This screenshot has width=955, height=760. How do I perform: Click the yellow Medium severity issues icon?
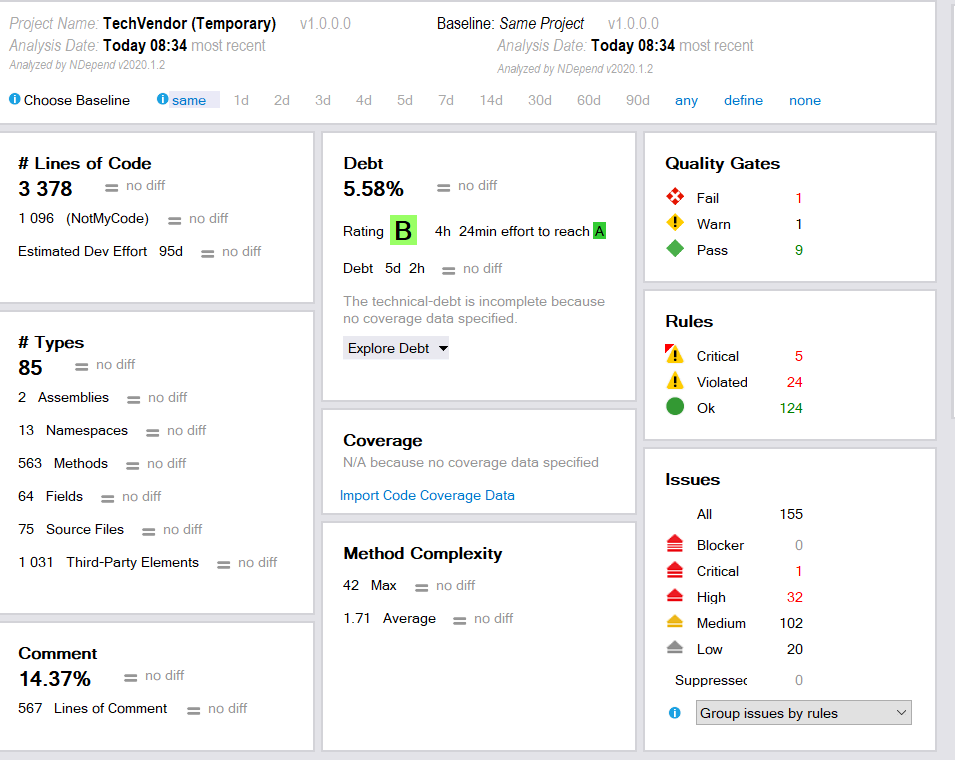click(x=676, y=622)
